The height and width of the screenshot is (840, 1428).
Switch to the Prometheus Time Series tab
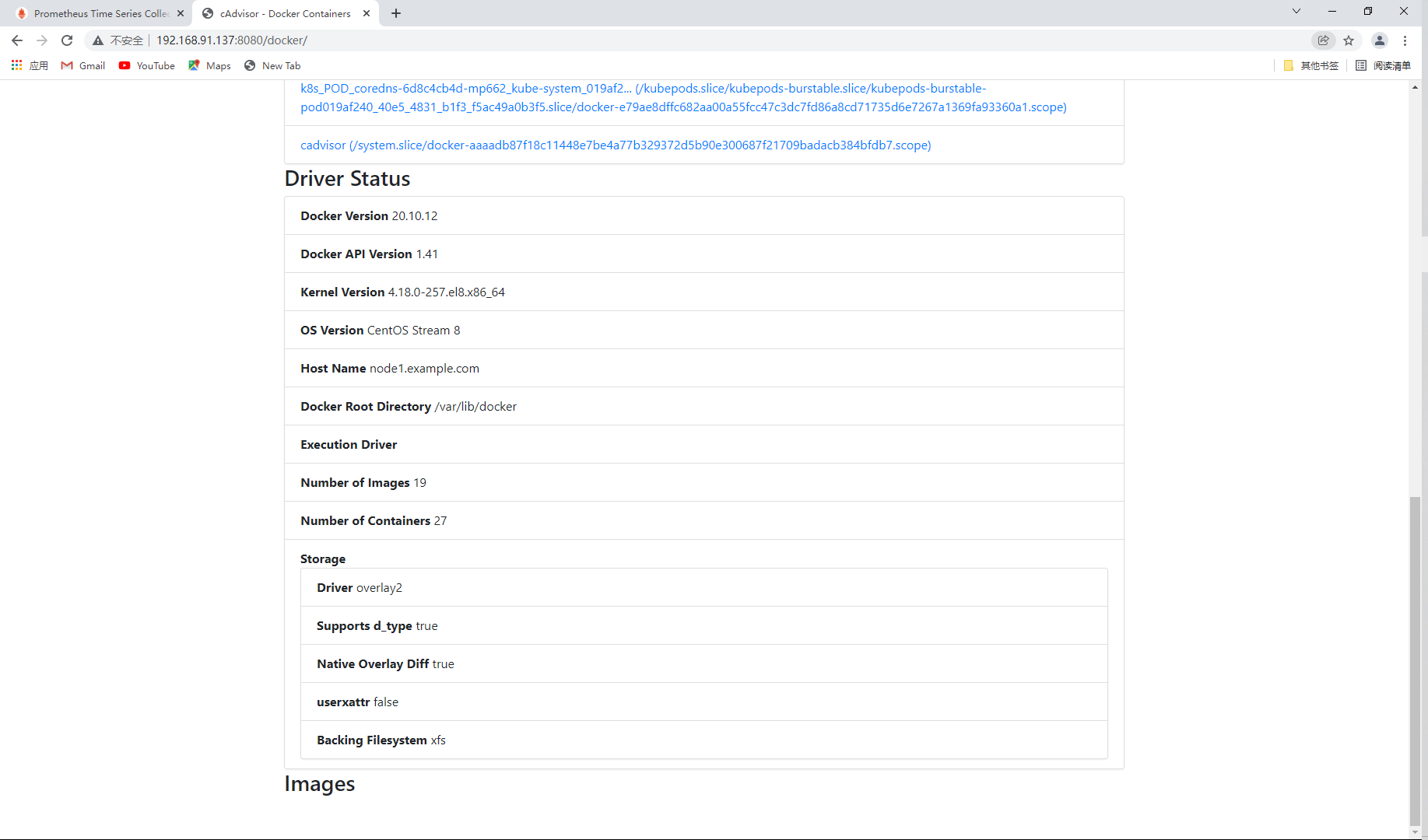point(100,13)
